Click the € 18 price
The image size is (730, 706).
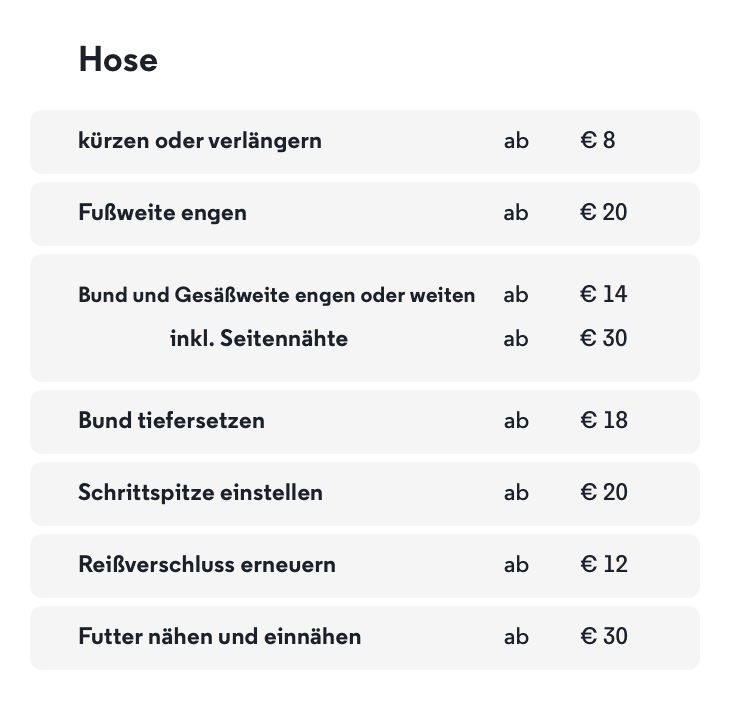click(604, 421)
